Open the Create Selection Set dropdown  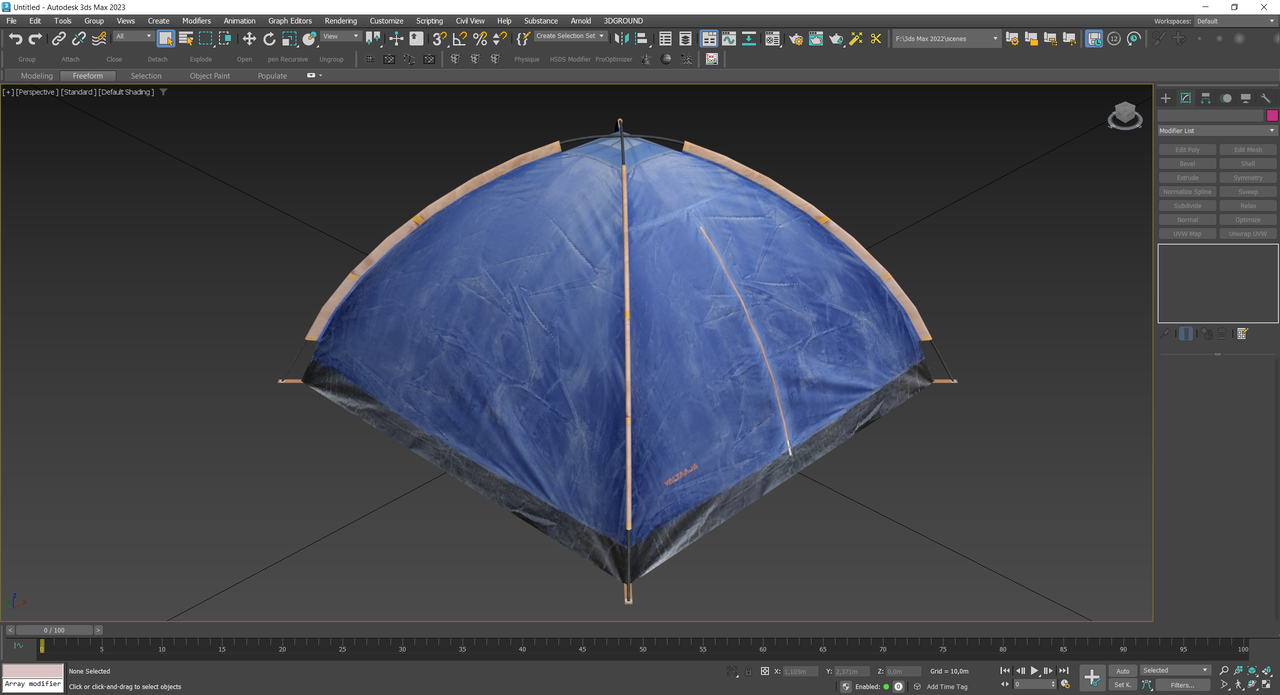tap(570, 36)
